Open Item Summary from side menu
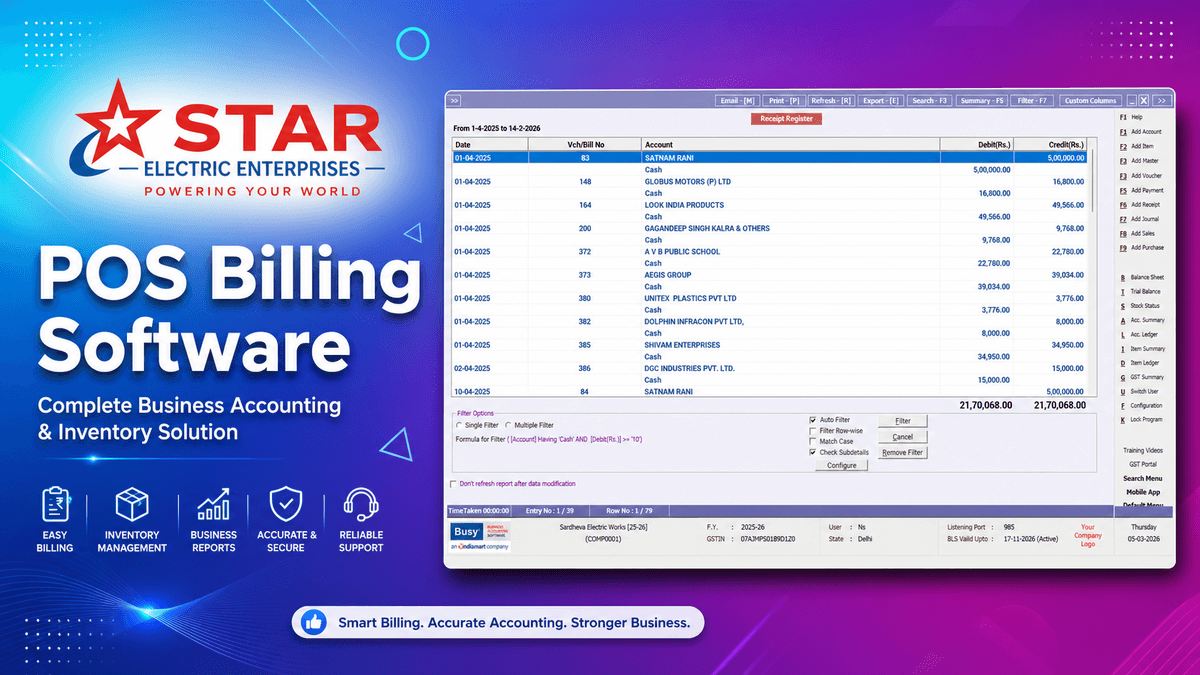The height and width of the screenshot is (675, 1200). (1141, 349)
